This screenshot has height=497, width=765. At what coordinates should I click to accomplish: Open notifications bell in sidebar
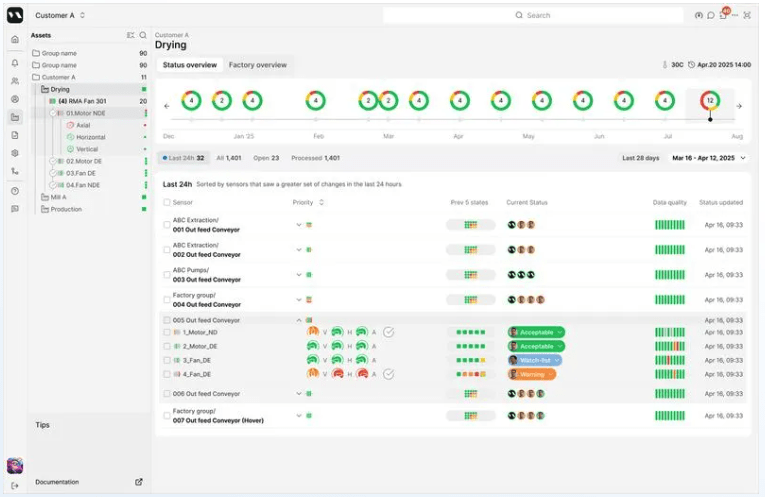(x=14, y=63)
